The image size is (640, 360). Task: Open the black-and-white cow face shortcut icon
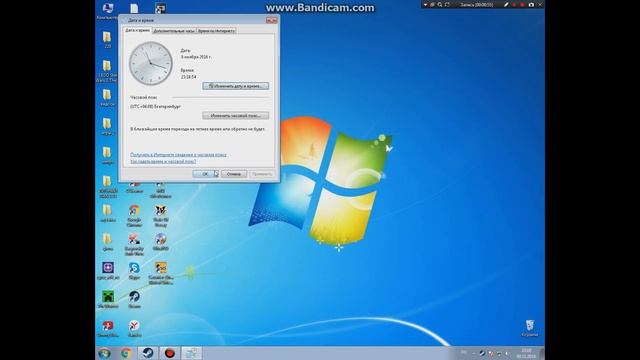[x=160, y=216]
